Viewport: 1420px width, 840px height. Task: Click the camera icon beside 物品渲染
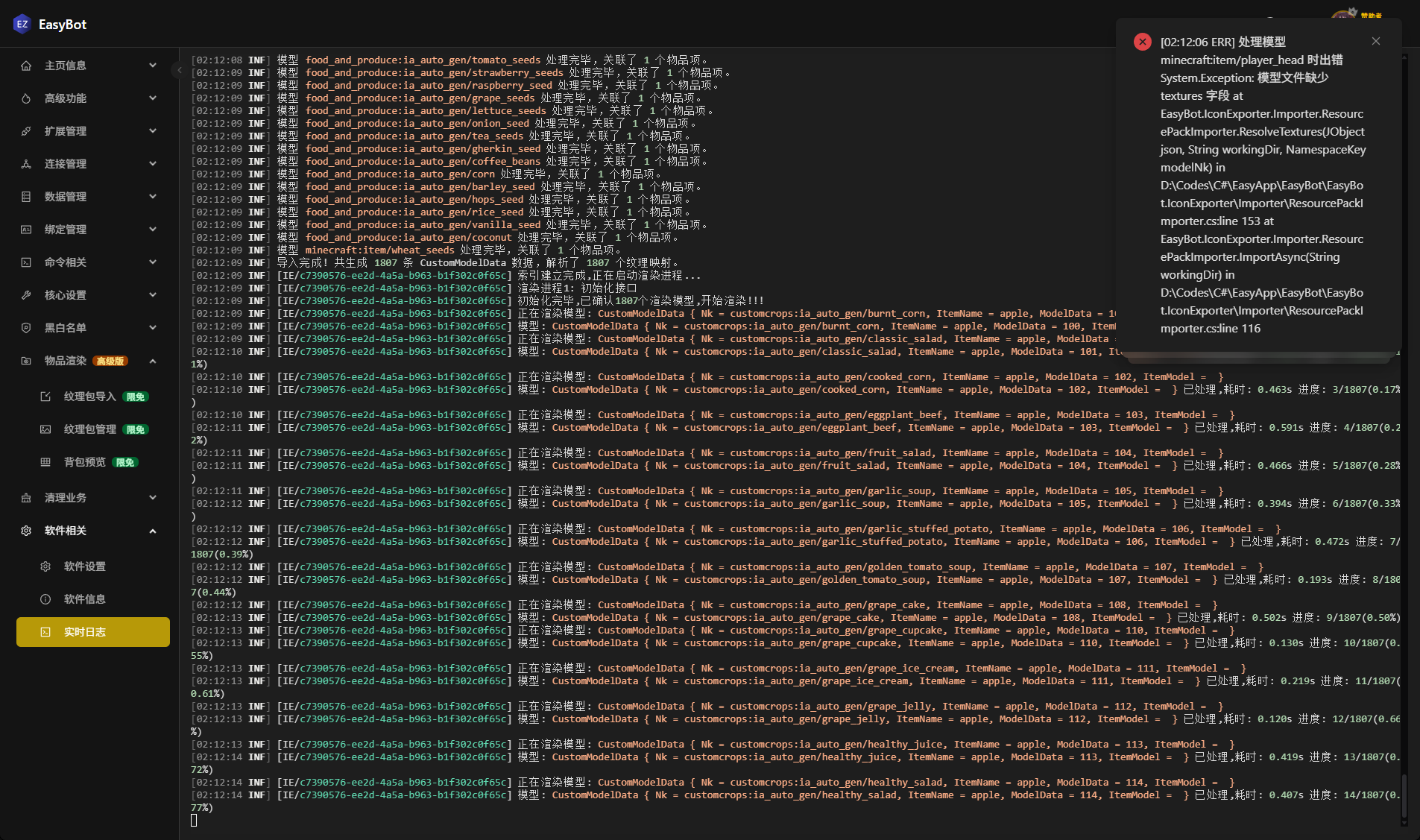pyautogui.click(x=26, y=361)
